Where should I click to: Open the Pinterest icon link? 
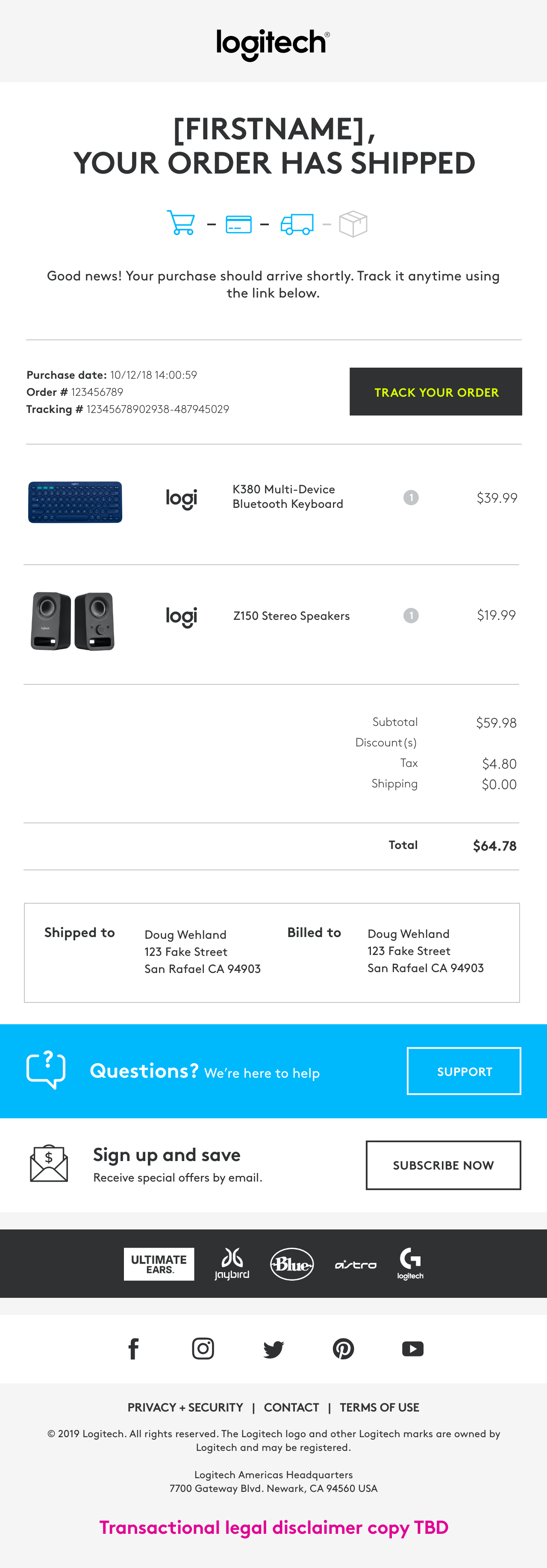pos(343,1349)
